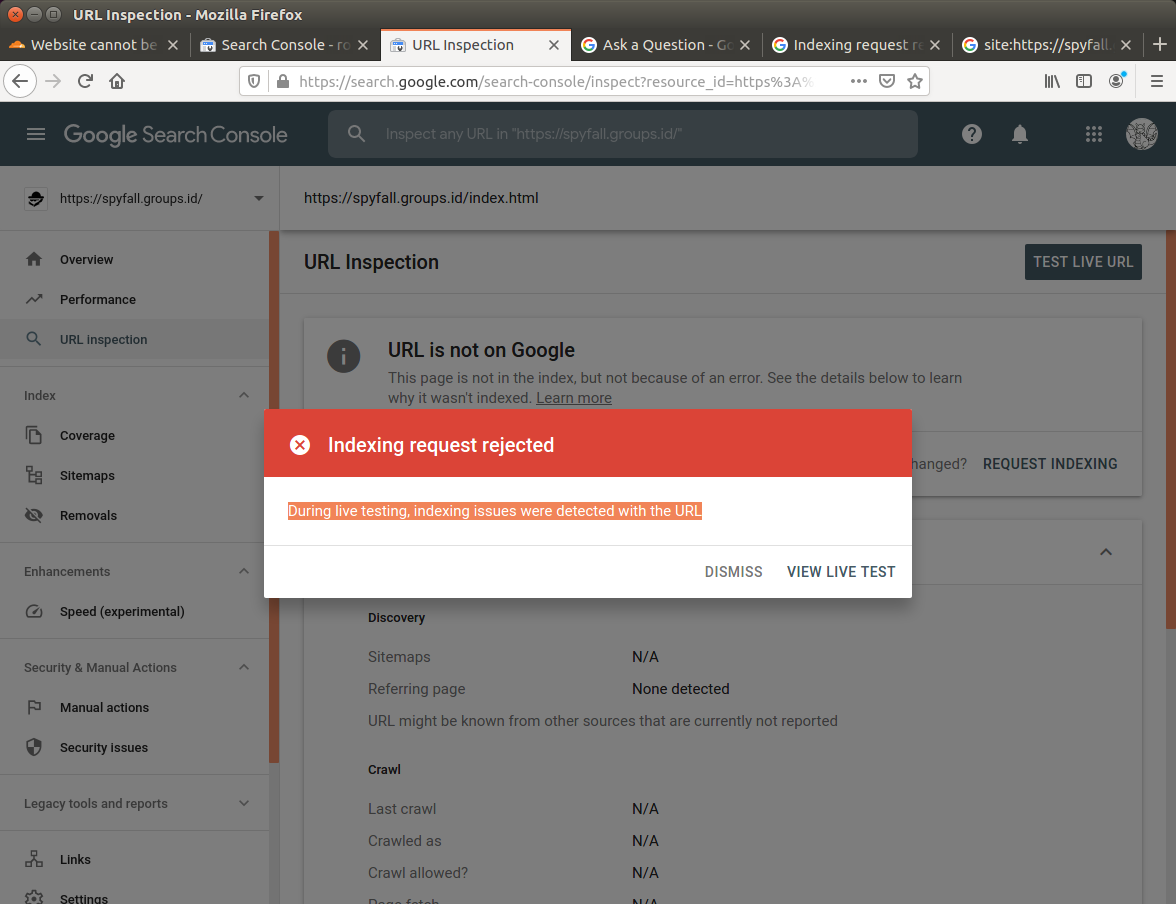Open the account avatar menu
Screen dimensions: 1176x904
coord(1142,134)
